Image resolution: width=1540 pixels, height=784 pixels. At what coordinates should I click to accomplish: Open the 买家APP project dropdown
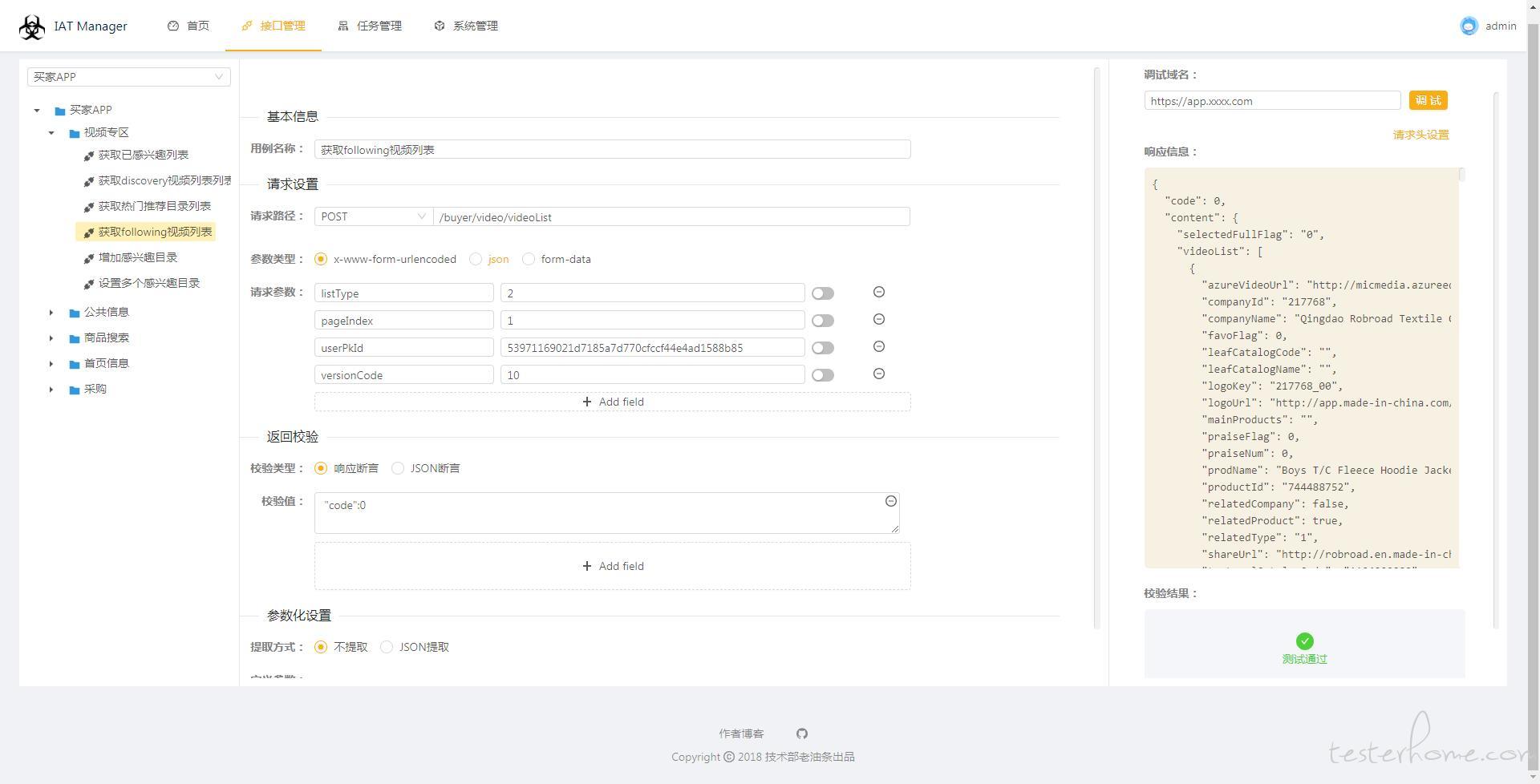pyautogui.click(x=129, y=77)
